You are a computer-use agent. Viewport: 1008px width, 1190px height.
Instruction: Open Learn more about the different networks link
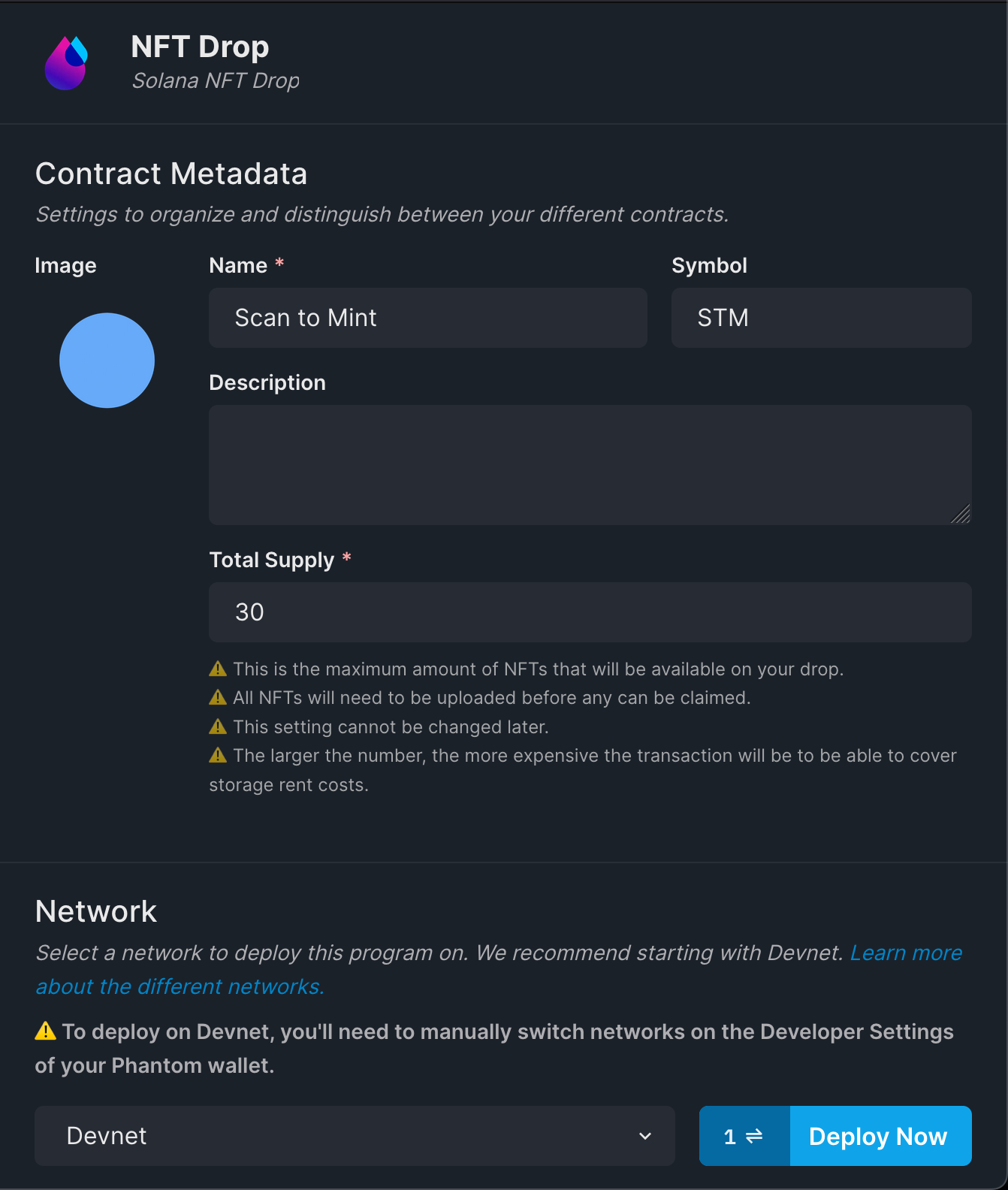(x=499, y=969)
